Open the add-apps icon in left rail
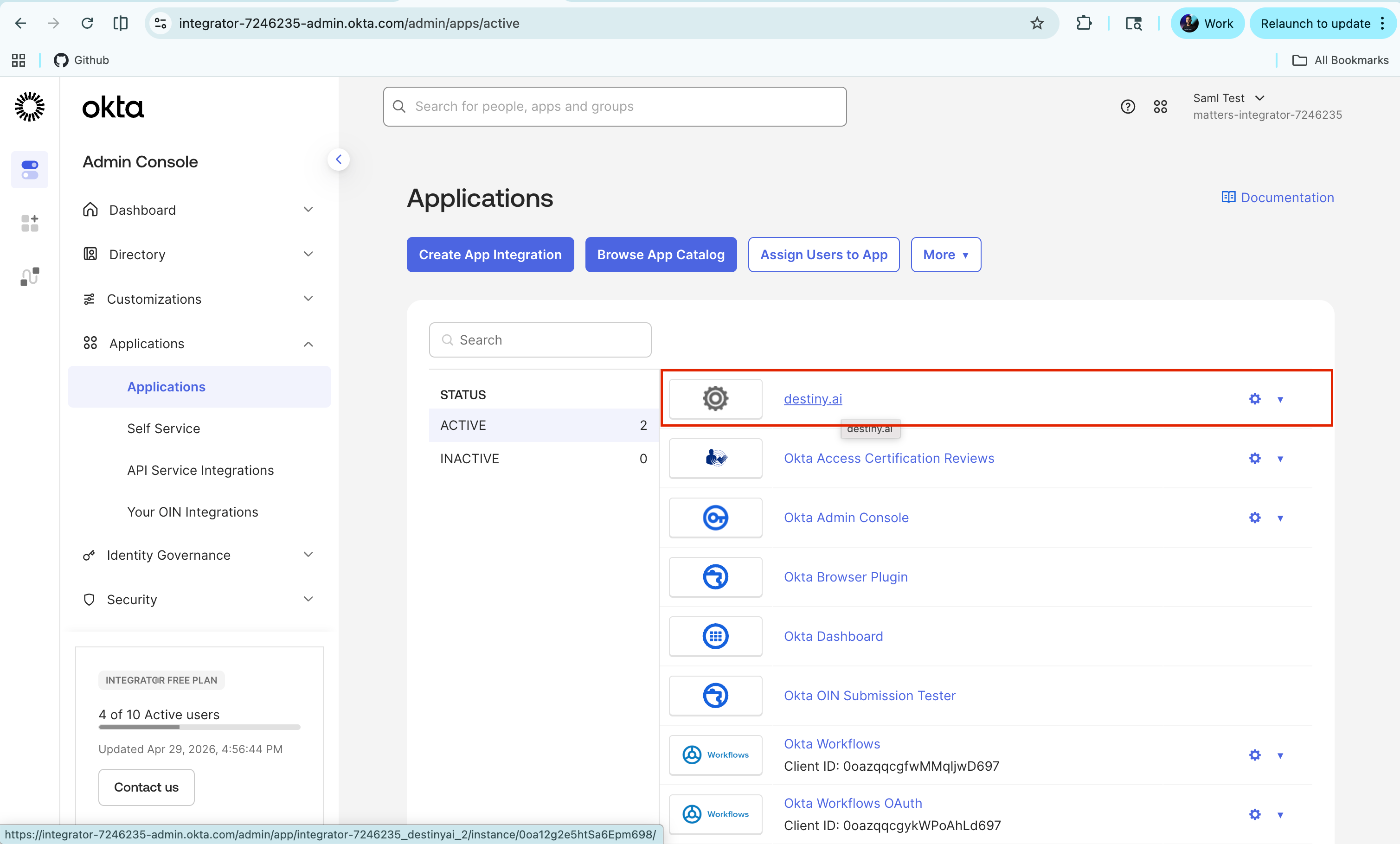Viewport: 1400px width, 844px height. (x=30, y=223)
